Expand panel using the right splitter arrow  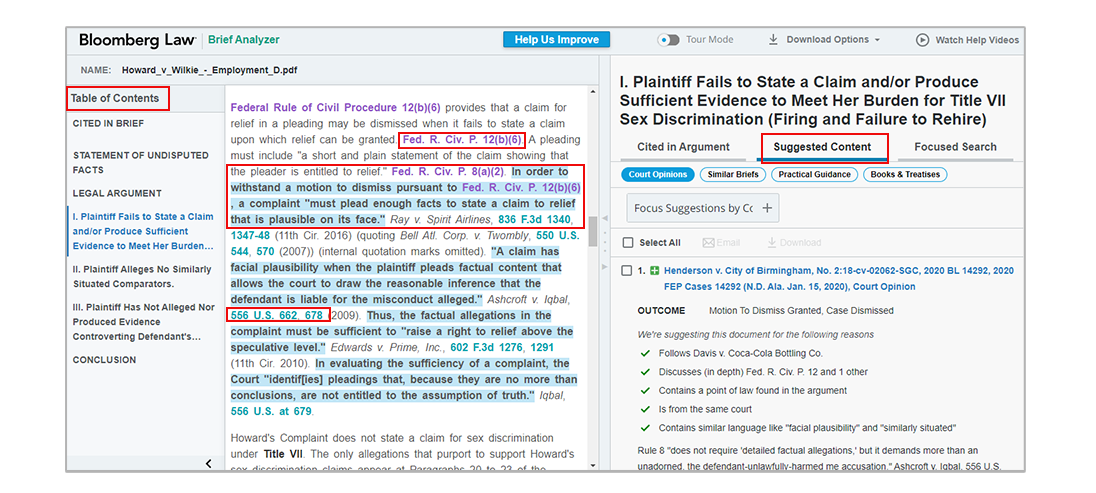605,267
